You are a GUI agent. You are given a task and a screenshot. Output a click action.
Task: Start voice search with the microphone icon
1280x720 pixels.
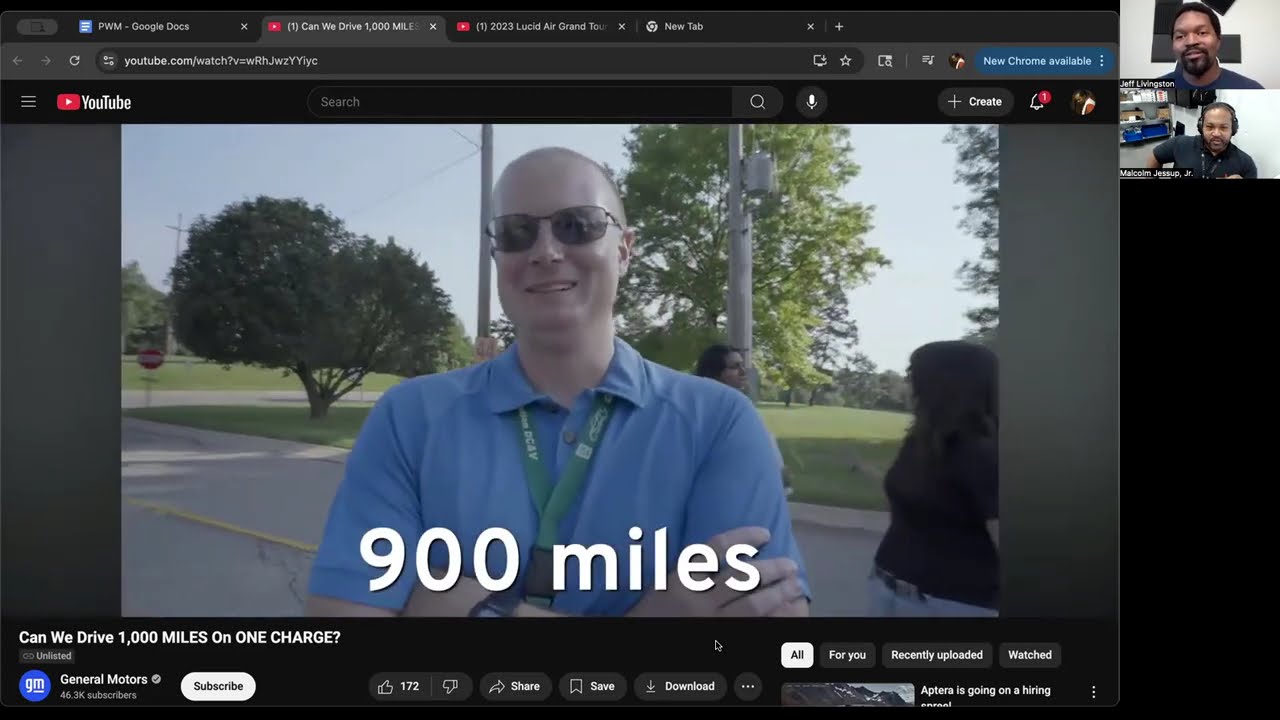point(811,102)
